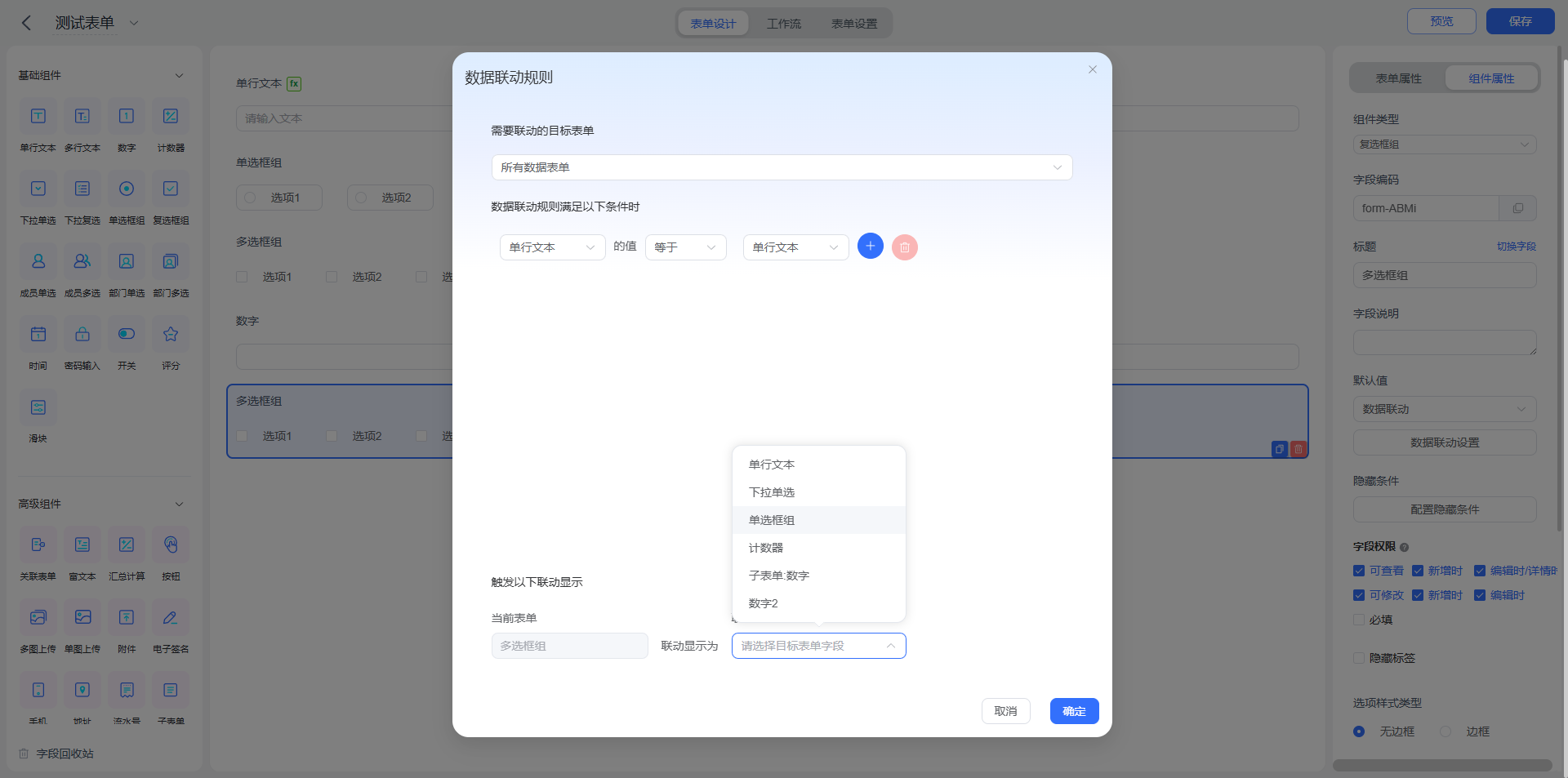Image resolution: width=1568 pixels, height=778 pixels.
Task: Select the 关联表单 component icon
Action: tap(38, 545)
